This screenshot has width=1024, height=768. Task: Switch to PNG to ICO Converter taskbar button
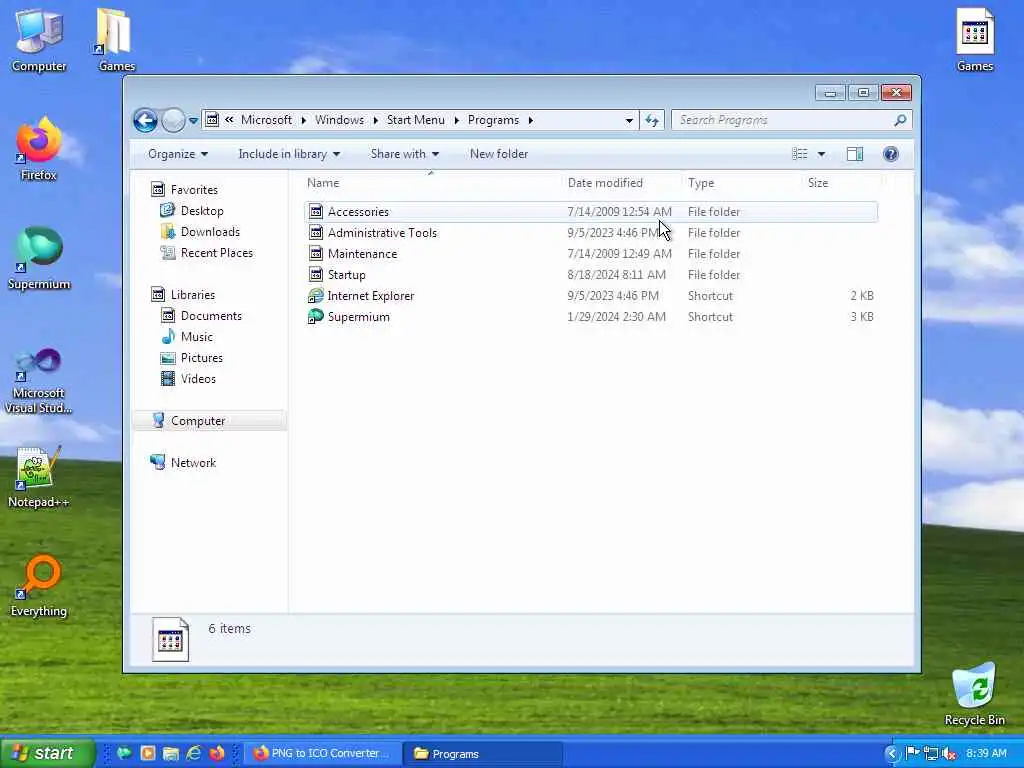[323, 754]
